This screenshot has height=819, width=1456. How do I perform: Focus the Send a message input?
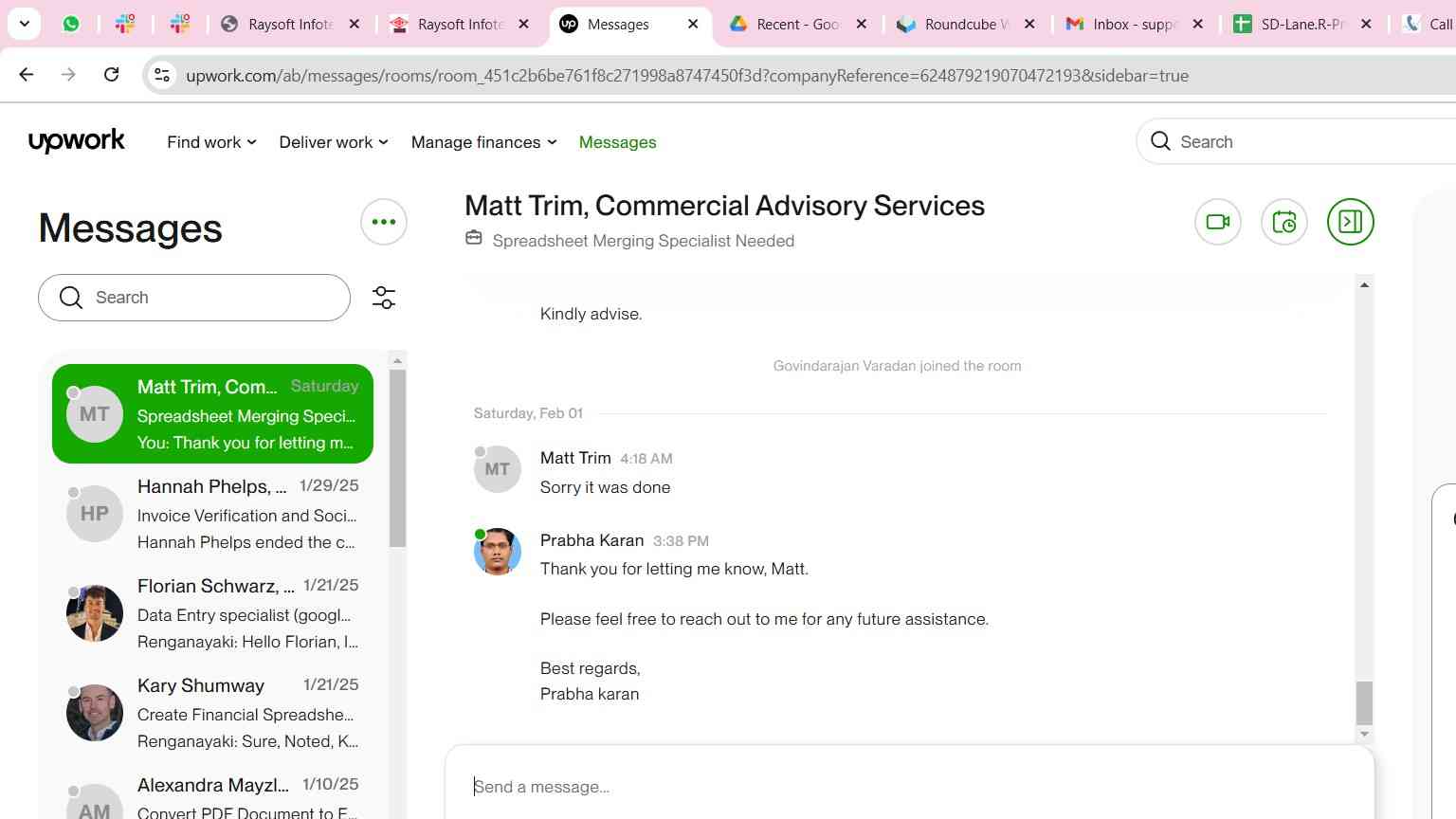tap(910, 787)
